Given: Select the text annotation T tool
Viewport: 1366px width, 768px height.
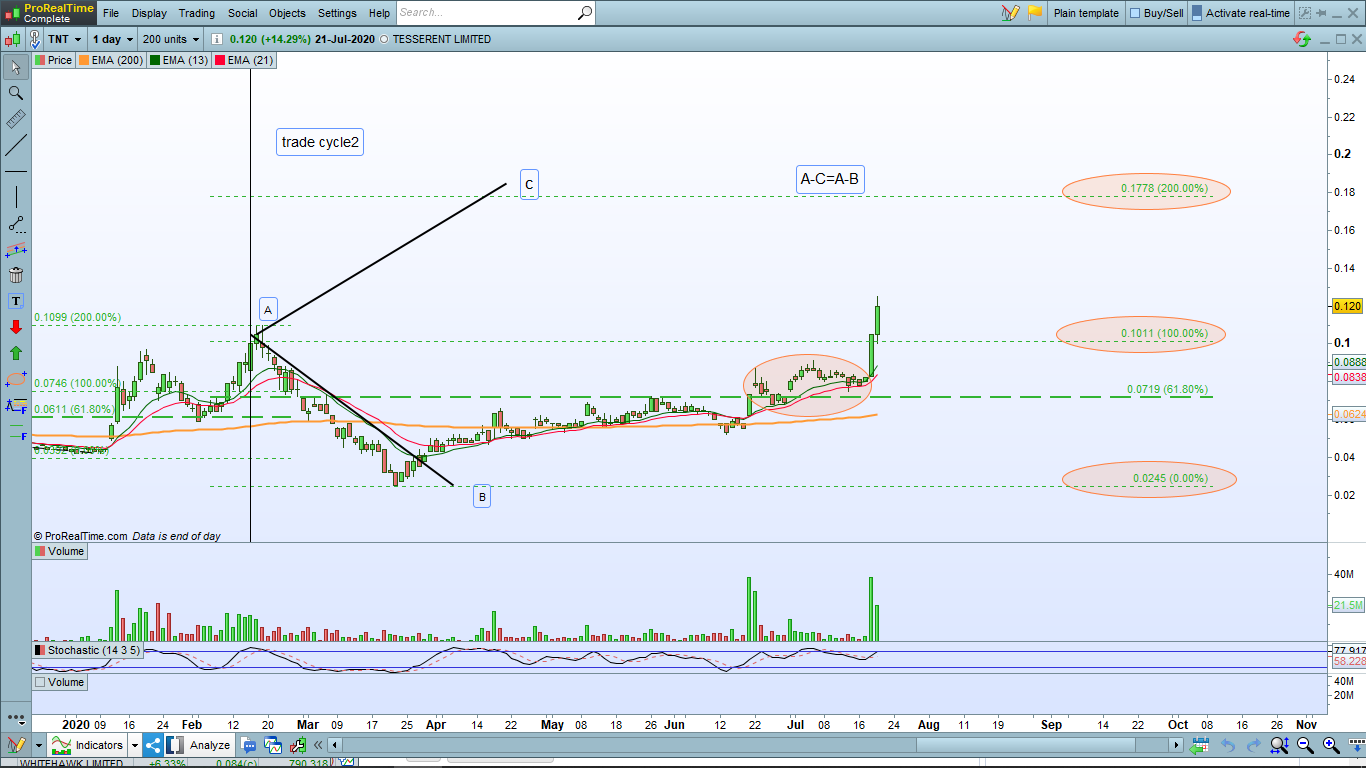Looking at the screenshot, I should coord(15,301).
